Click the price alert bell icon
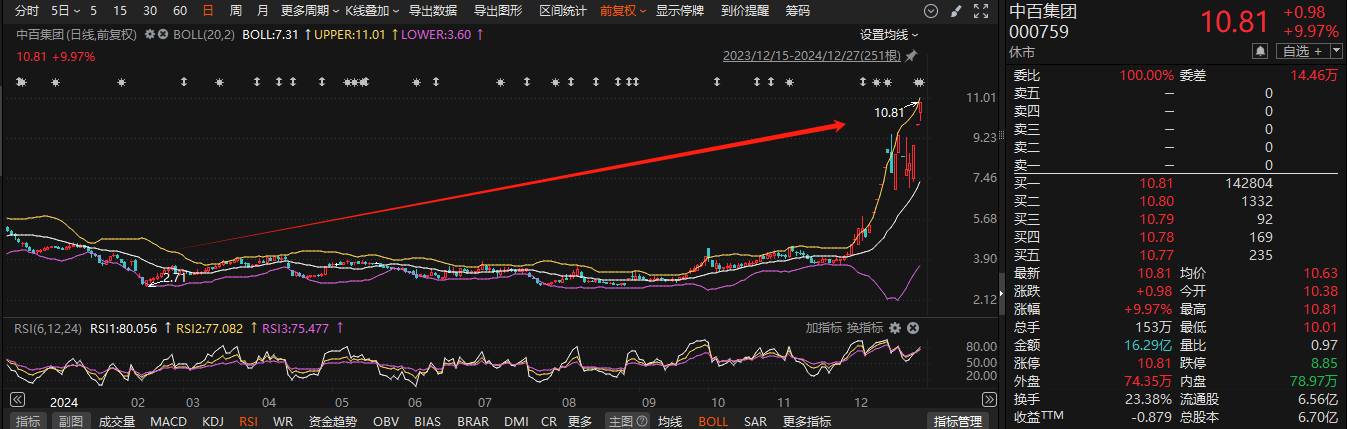Image resolution: width=1347 pixels, height=429 pixels. click(1260, 51)
